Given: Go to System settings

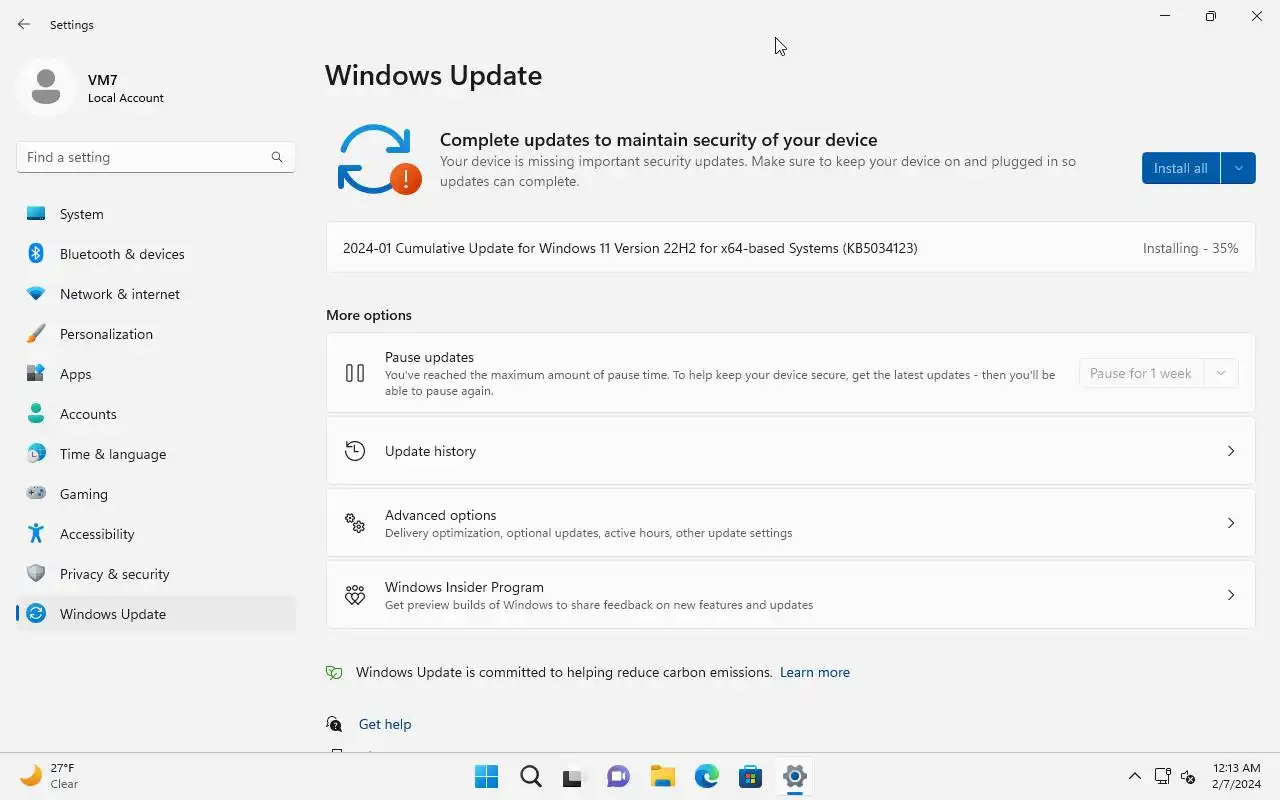Looking at the screenshot, I should click(x=156, y=214).
